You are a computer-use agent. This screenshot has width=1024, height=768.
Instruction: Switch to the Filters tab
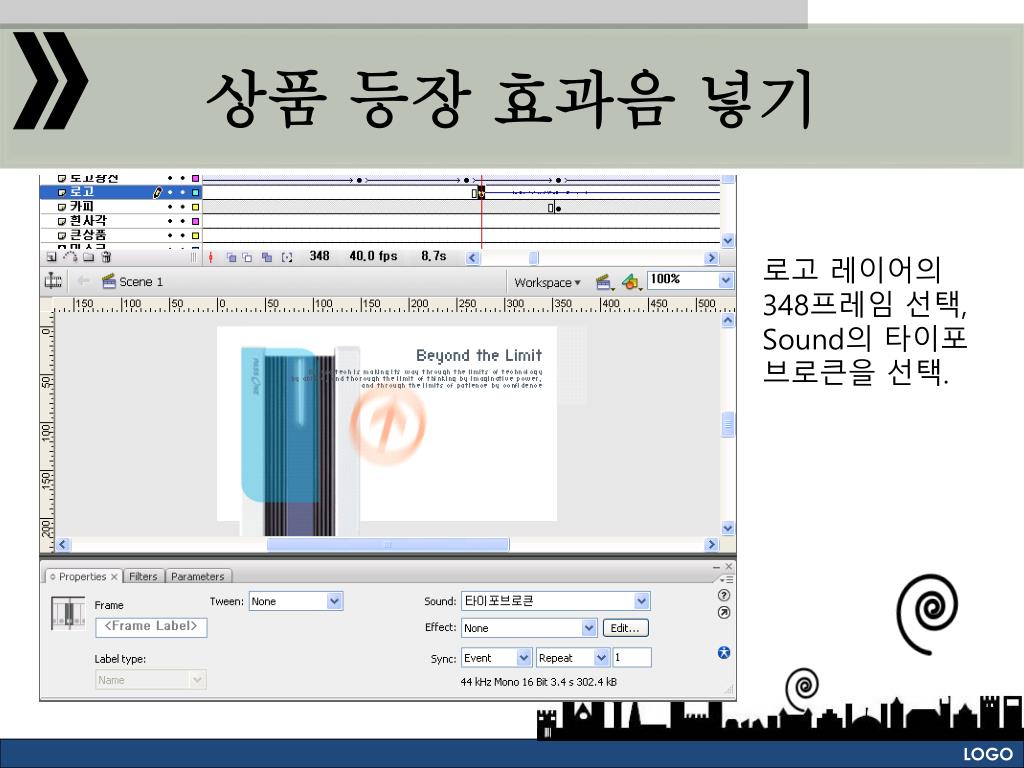143,577
